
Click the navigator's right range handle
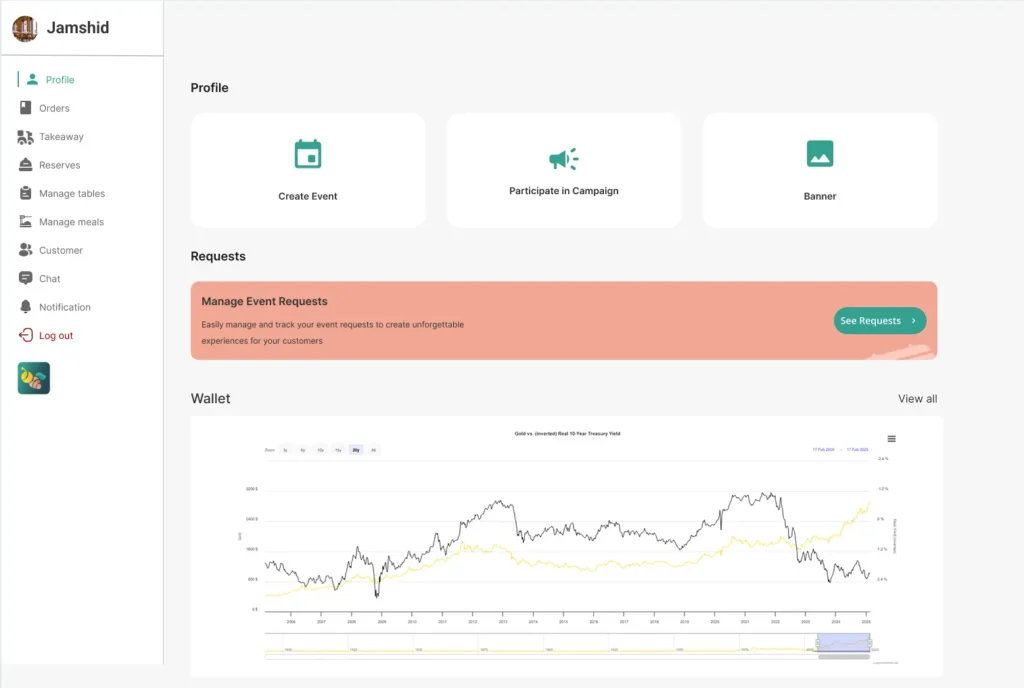click(870, 643)
